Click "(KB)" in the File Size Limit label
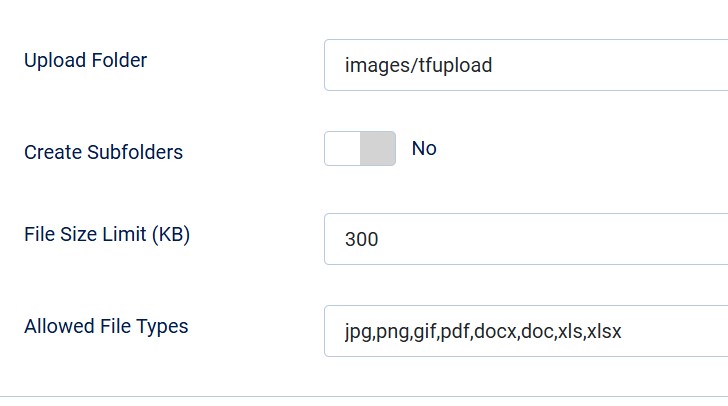 (x=170, y=235)
